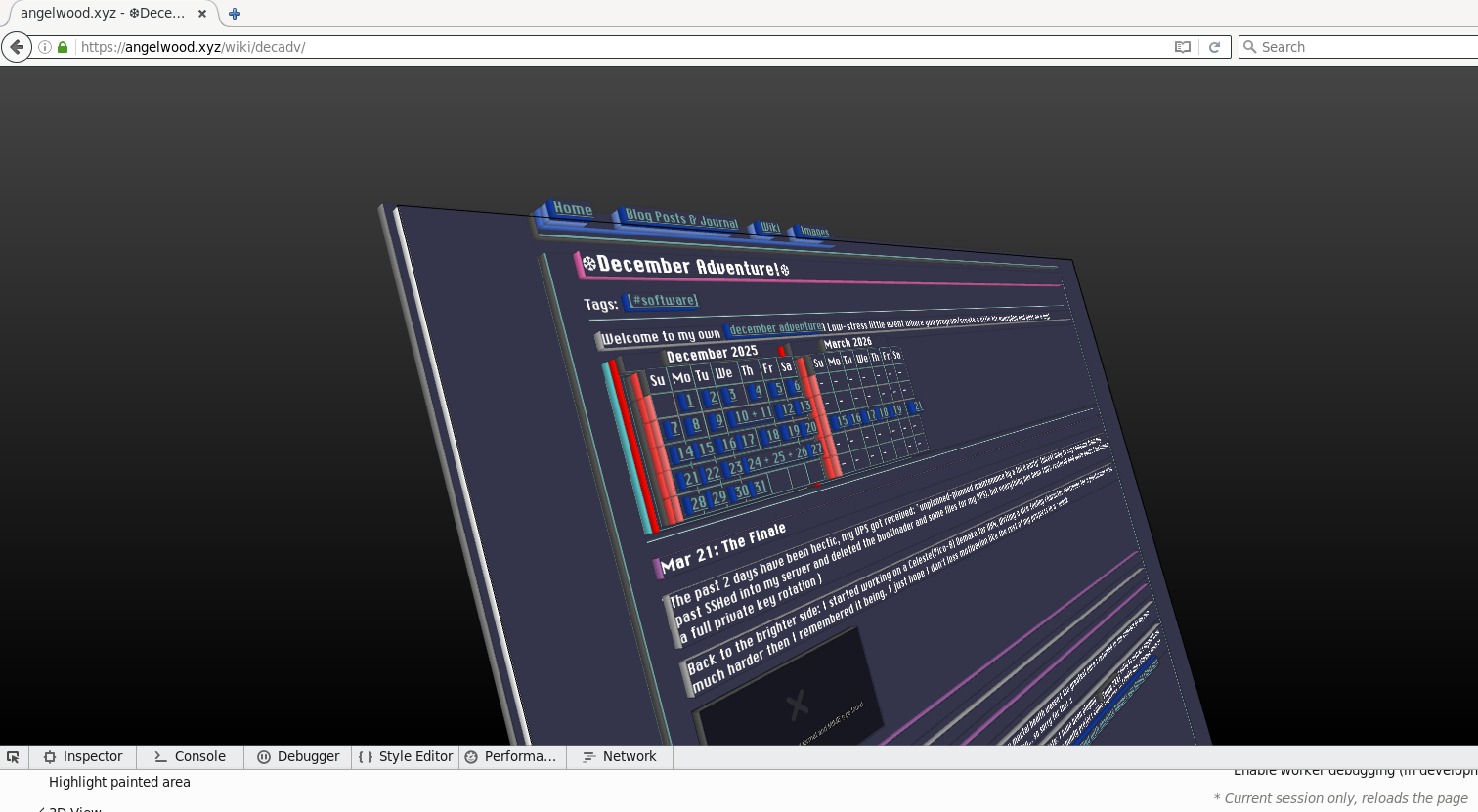Enable the Highlight painted area option
Image resolution: width=1478 pixels, height=812 pixels.
(x=119, y=782)
